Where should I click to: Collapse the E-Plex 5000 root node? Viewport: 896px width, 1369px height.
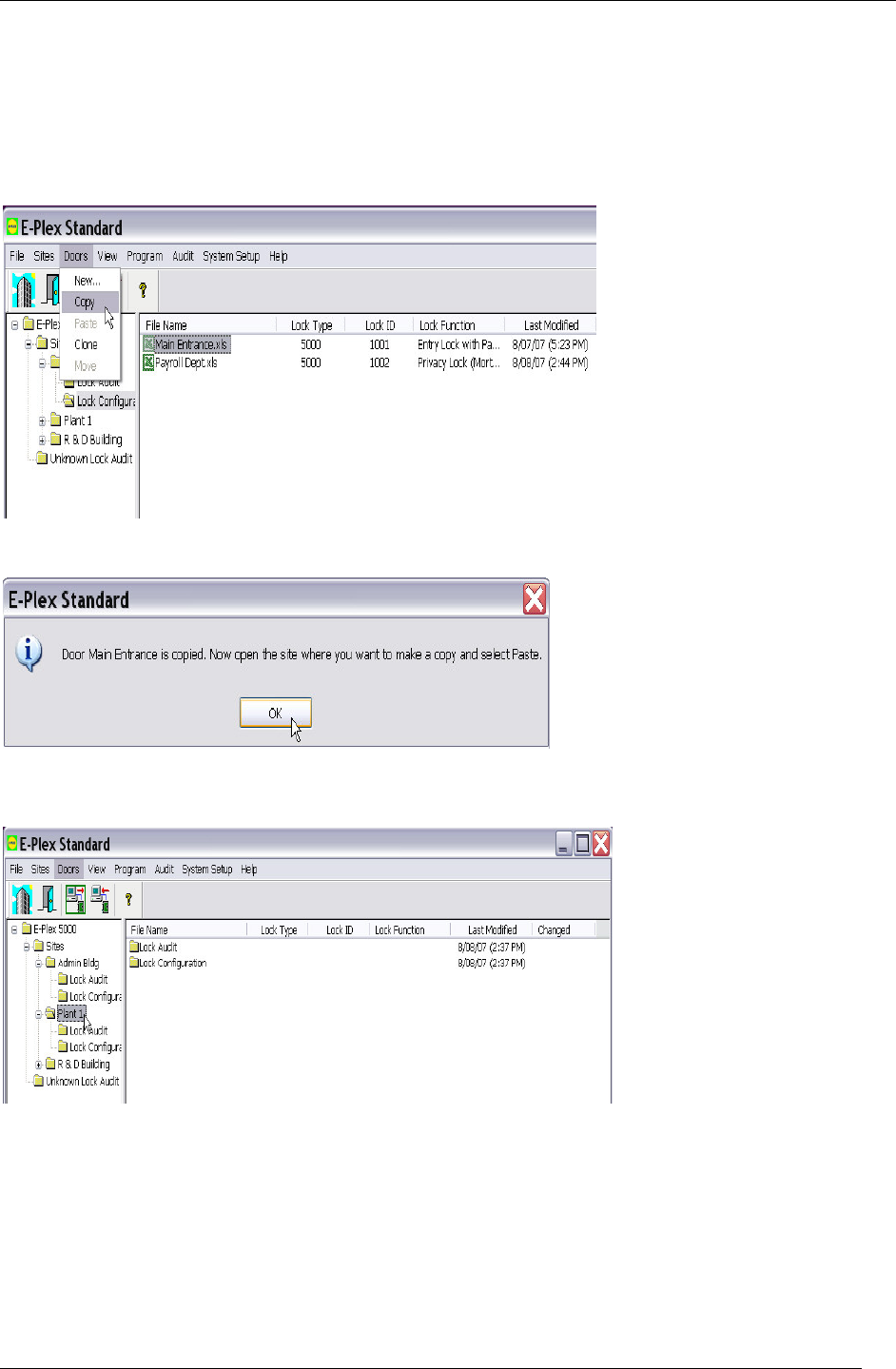pyautogui.click(x=14, y=929)
